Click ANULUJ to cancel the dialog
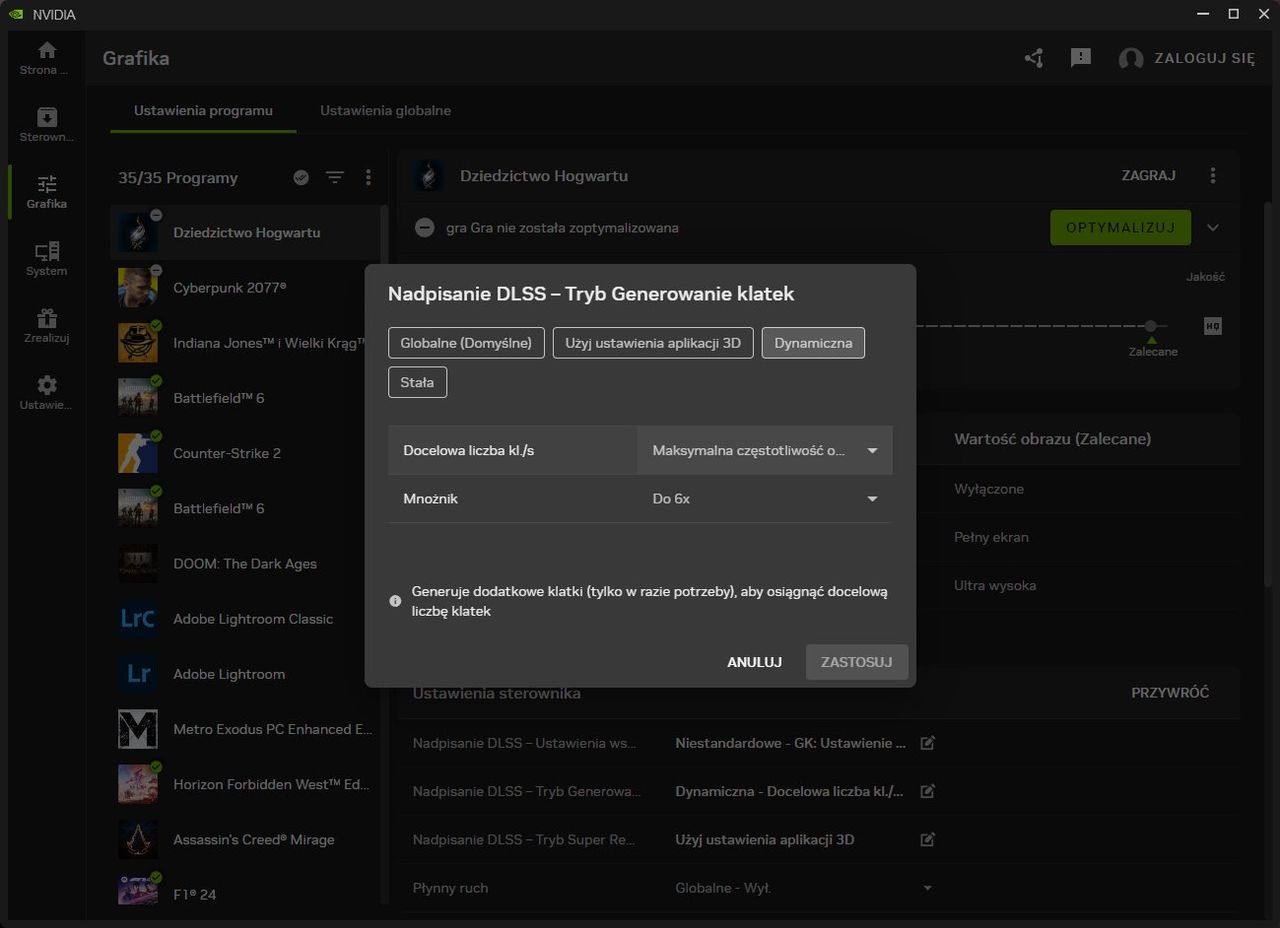This screenshot has height=928, width=1280. [754, 662]
